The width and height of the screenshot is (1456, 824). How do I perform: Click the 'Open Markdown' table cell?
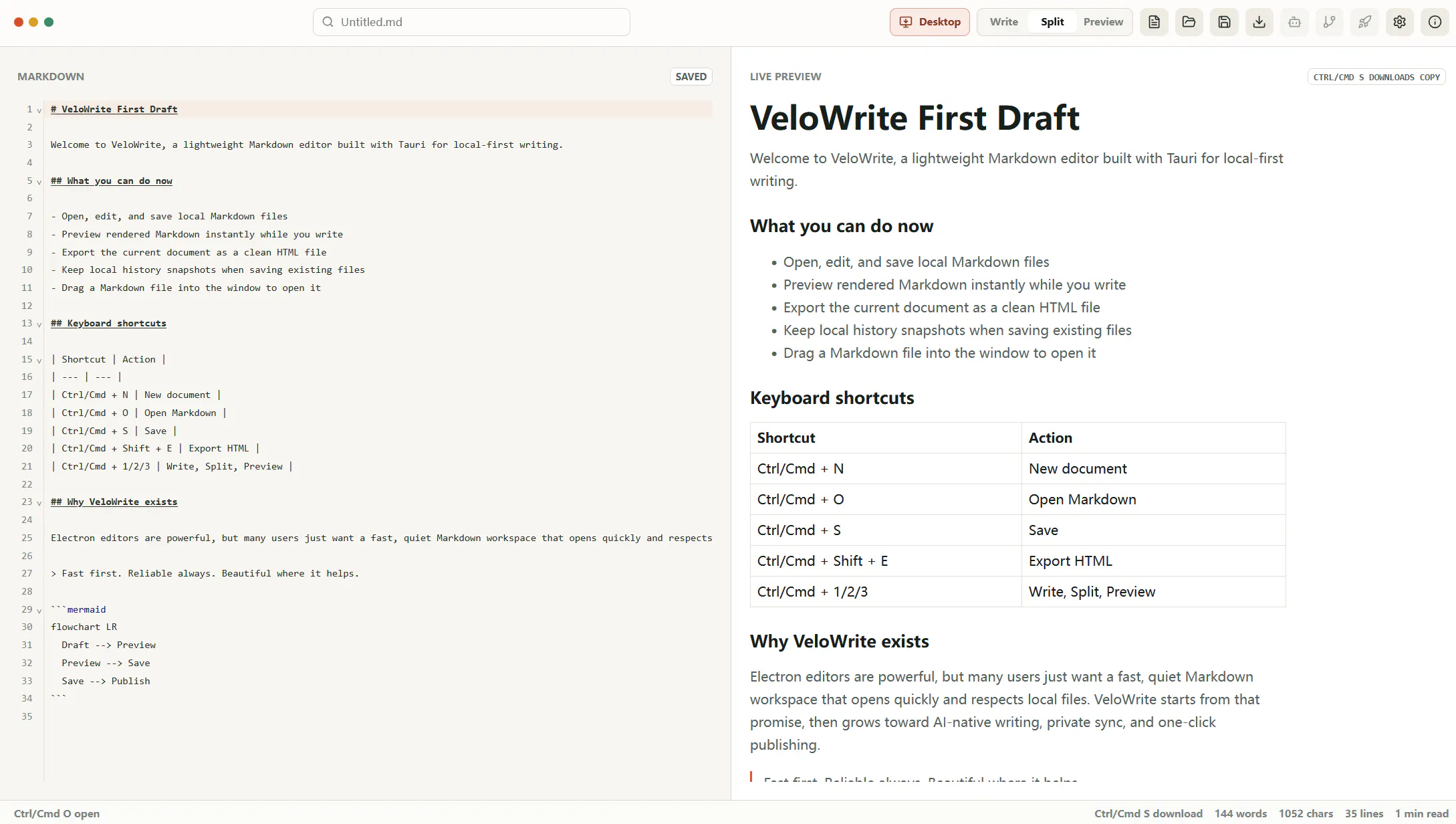pos(1153,500)
